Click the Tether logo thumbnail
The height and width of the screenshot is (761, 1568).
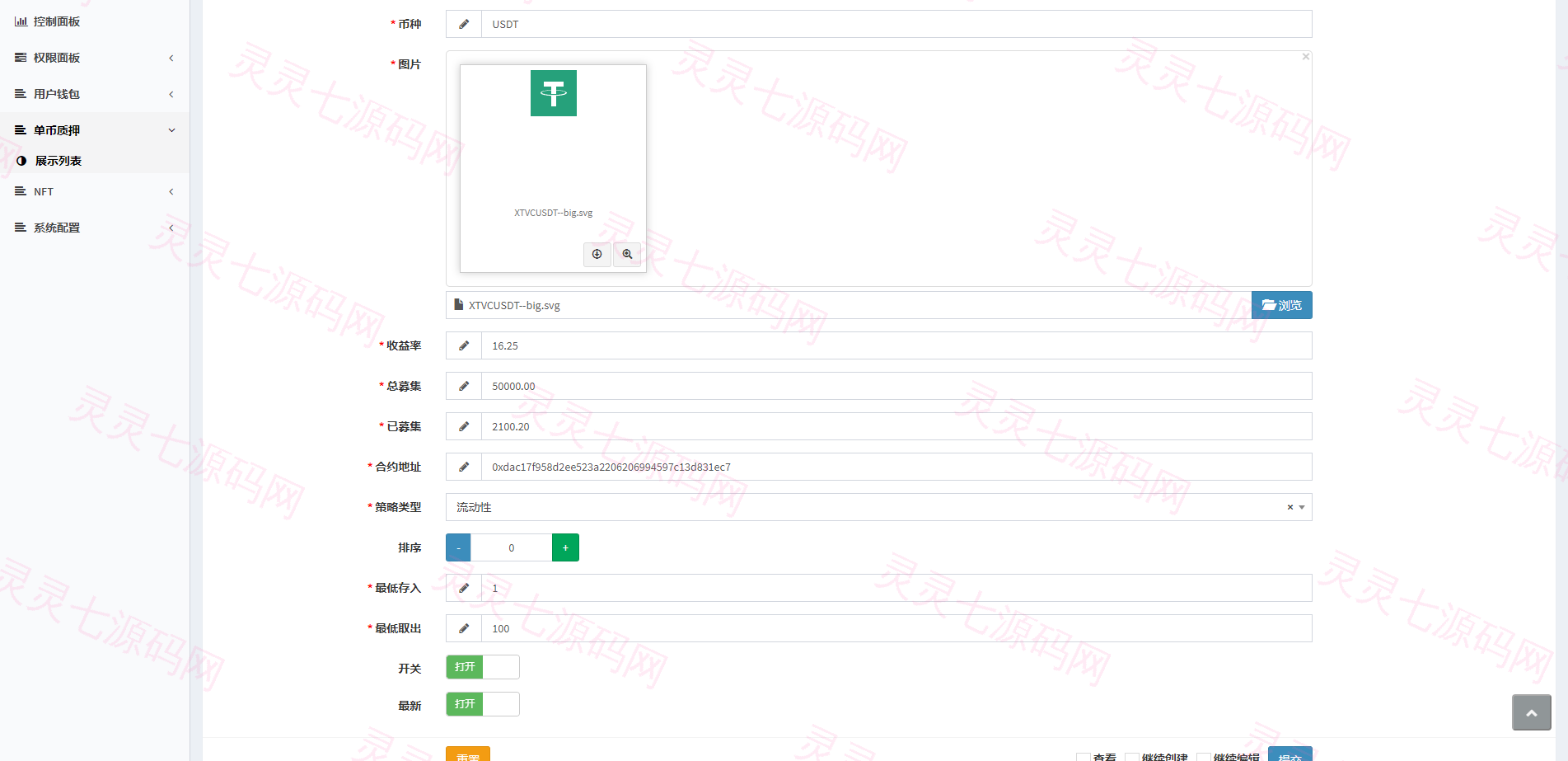click(x=554, y=93)
